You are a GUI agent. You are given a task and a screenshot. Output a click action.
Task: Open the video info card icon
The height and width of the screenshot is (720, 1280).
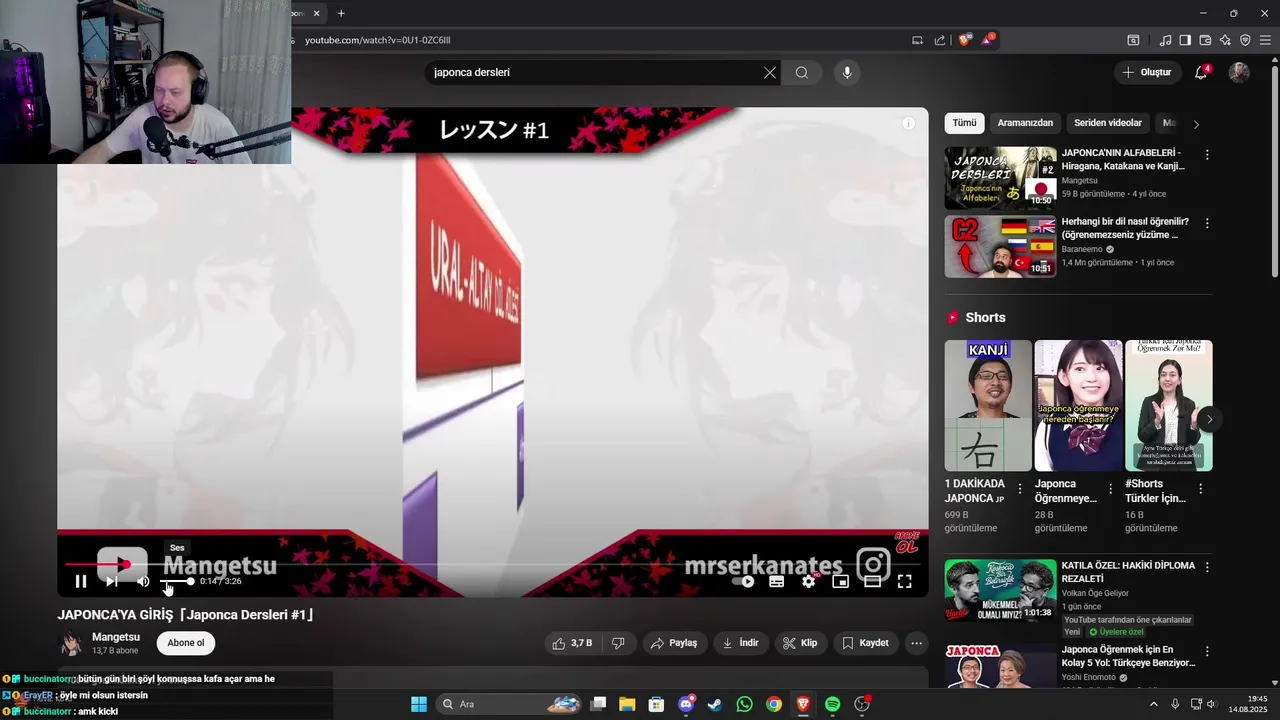coord(908,123)
